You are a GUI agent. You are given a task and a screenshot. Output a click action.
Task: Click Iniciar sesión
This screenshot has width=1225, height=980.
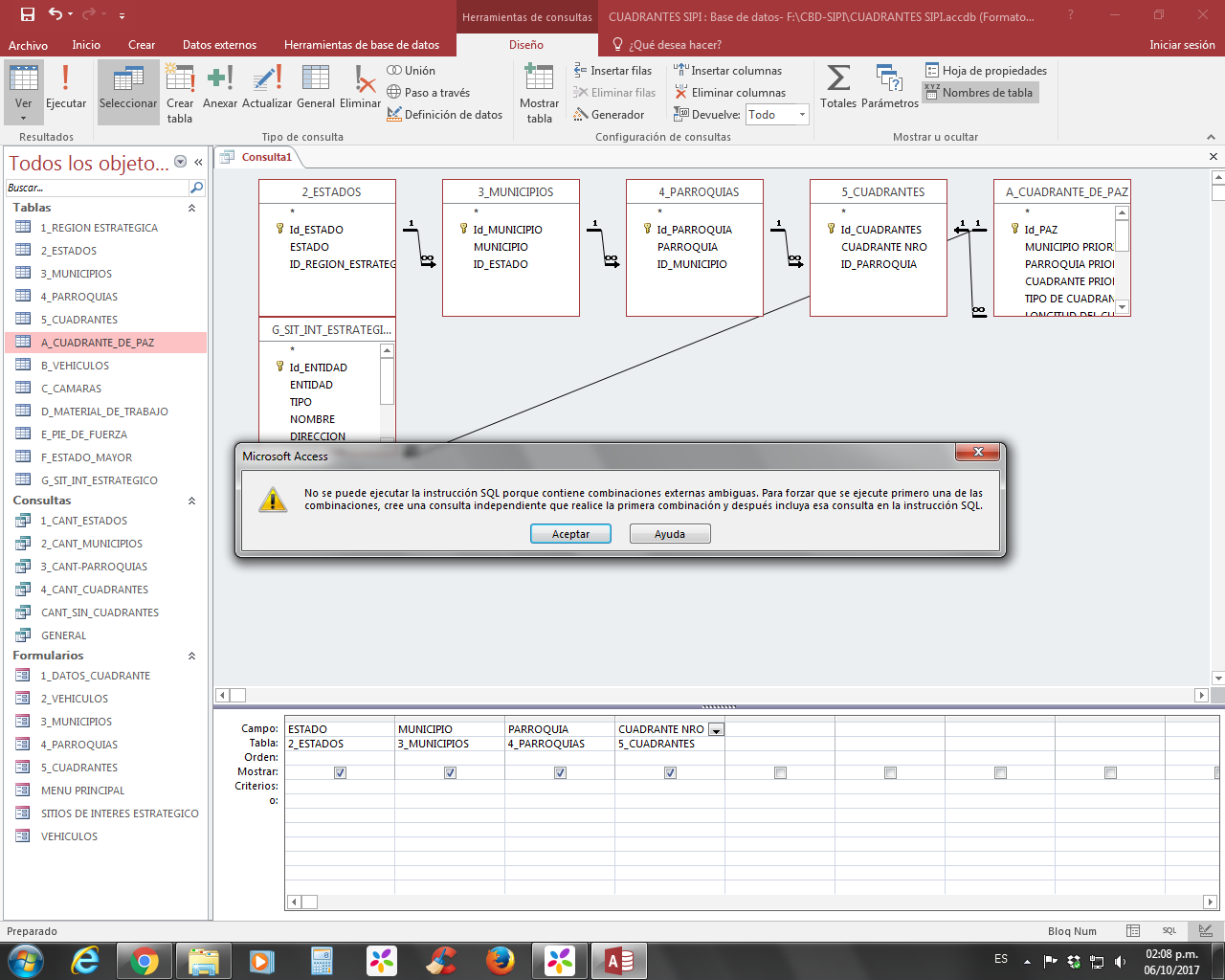pos(1182,45)
